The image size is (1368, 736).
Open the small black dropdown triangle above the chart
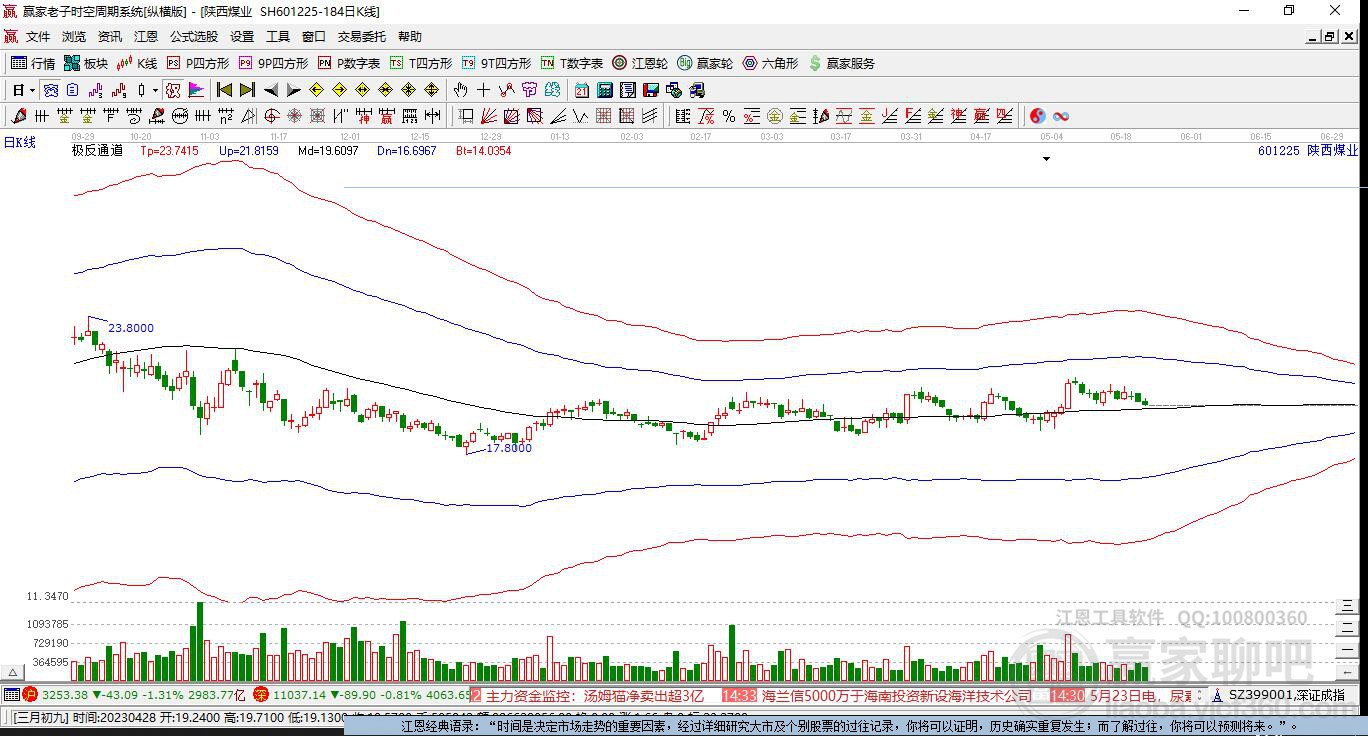[x=1047, y=159]
